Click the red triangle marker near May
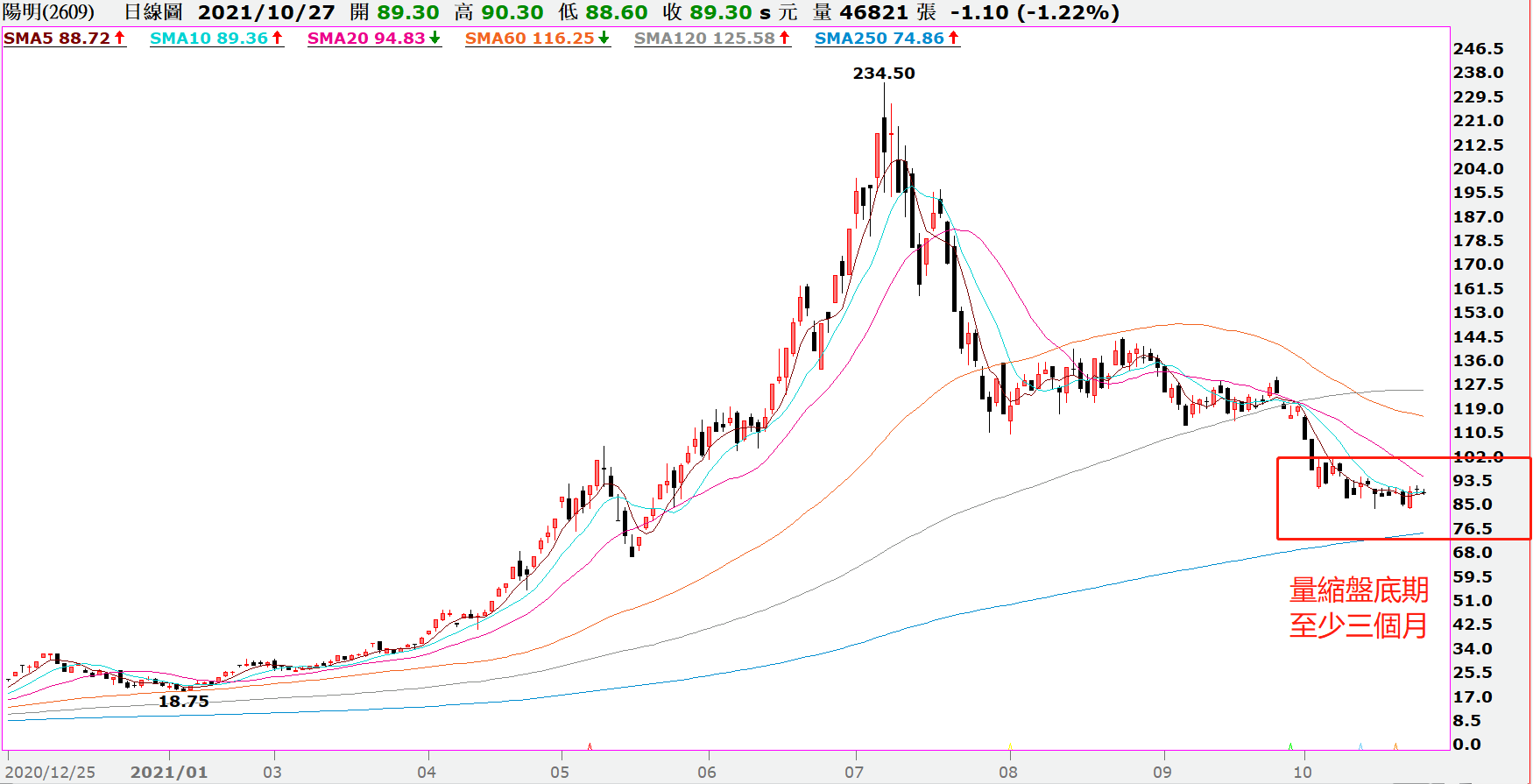This screenshot has height=784, width=1533. [x=590, y=746]
